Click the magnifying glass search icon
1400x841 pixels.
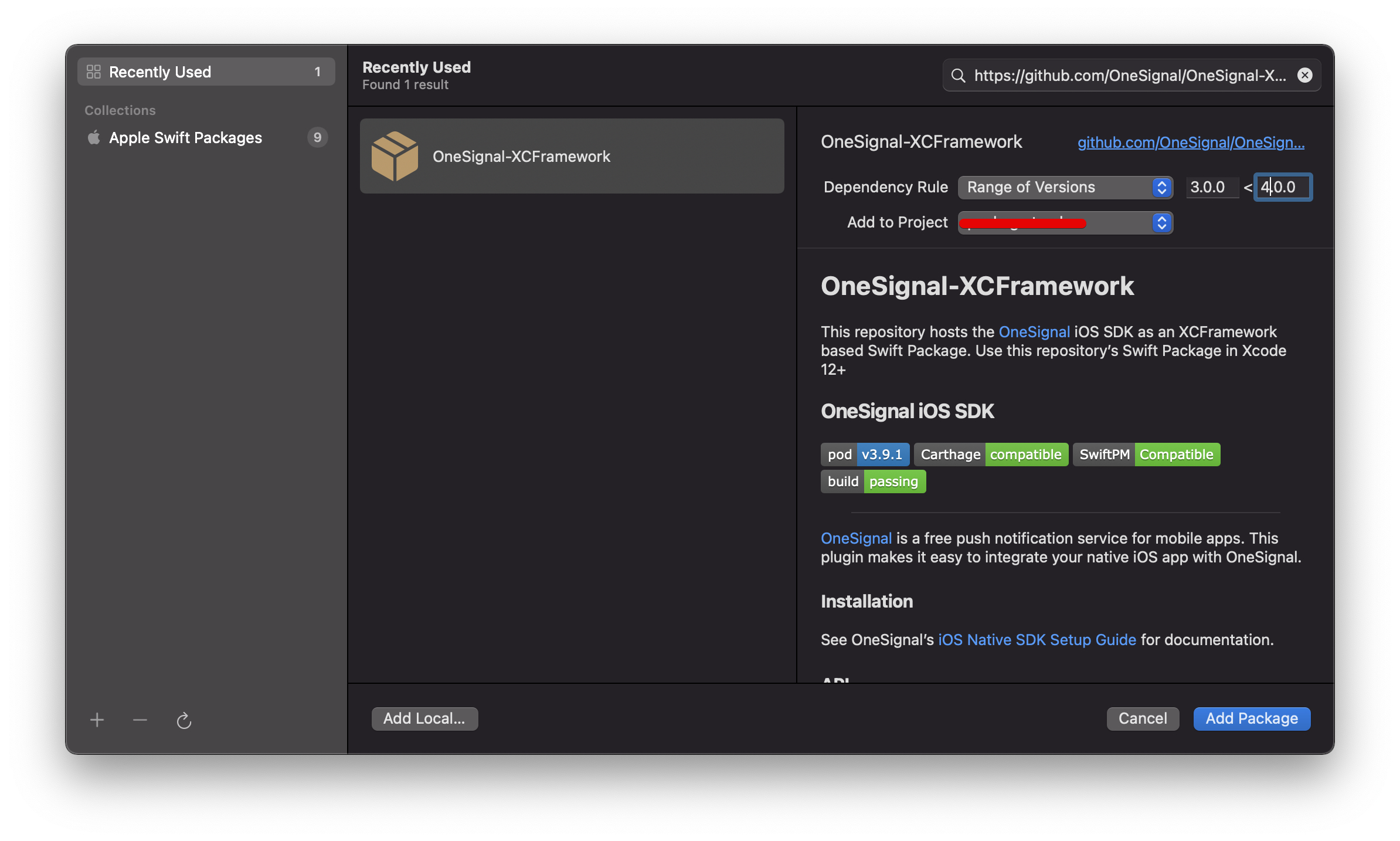click(958, 75)
